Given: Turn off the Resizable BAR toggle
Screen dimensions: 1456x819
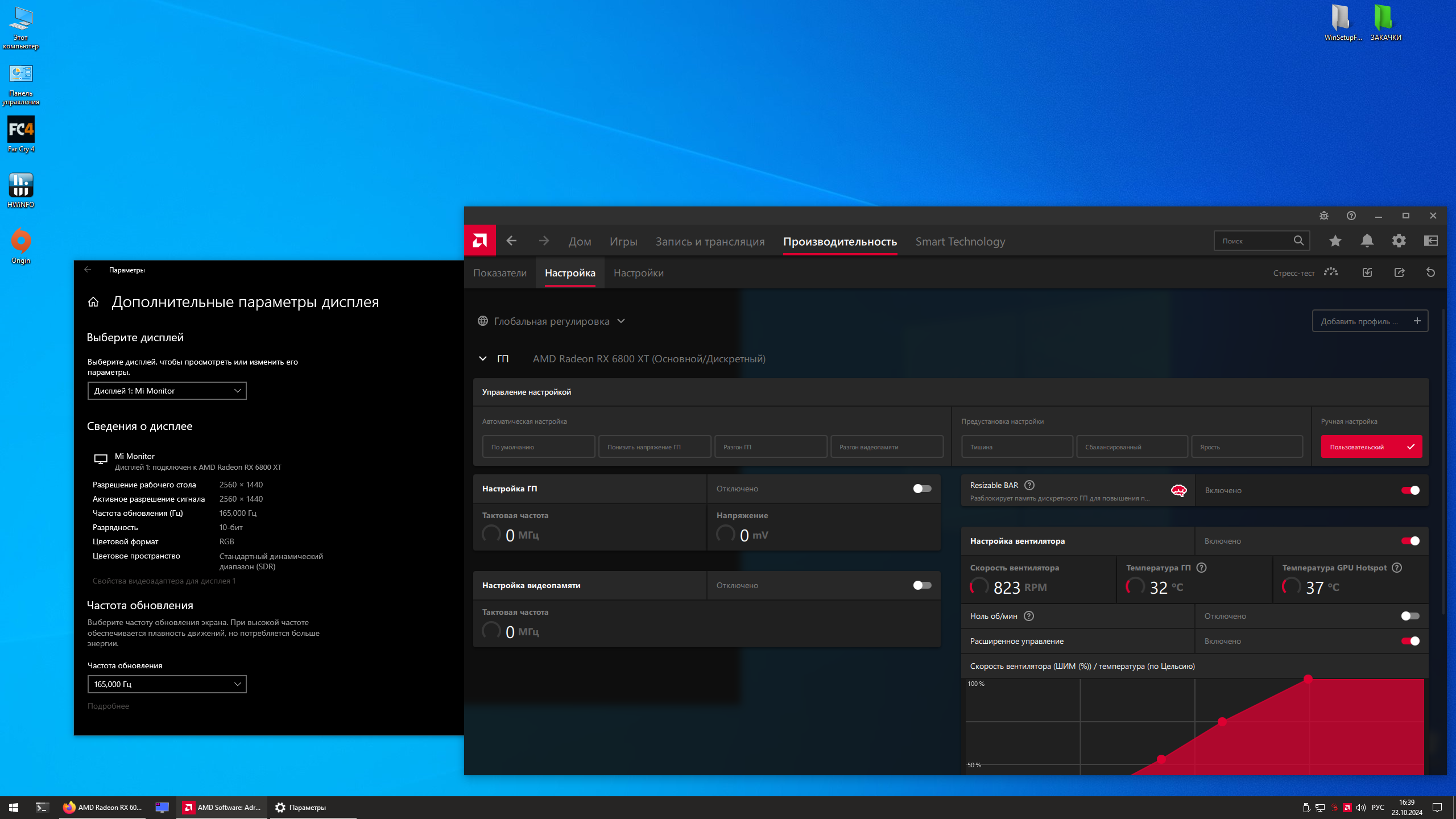Looking at the screenshot, I should tap(1410, 490).
